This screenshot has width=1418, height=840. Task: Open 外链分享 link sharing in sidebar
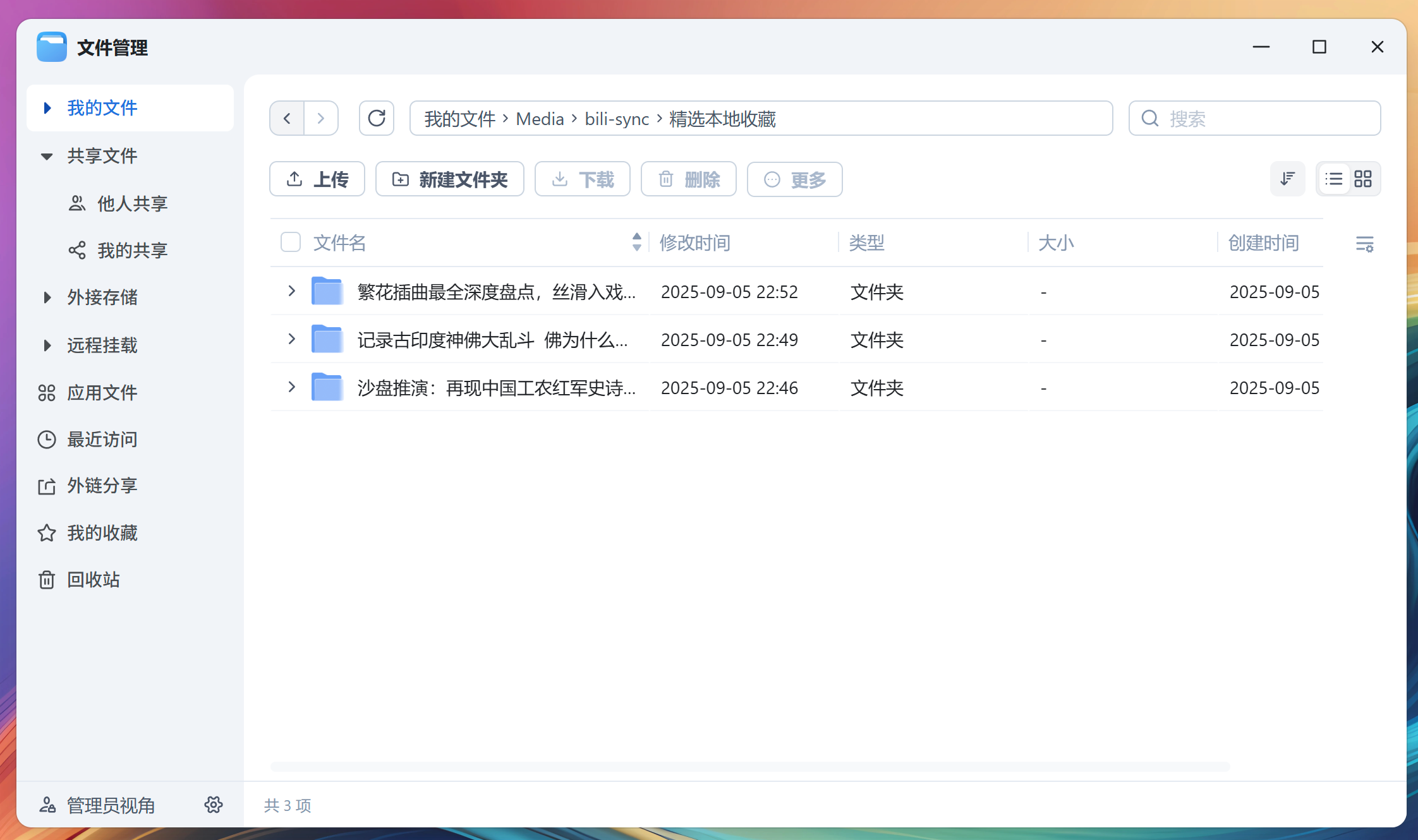[x=102, y=486]
